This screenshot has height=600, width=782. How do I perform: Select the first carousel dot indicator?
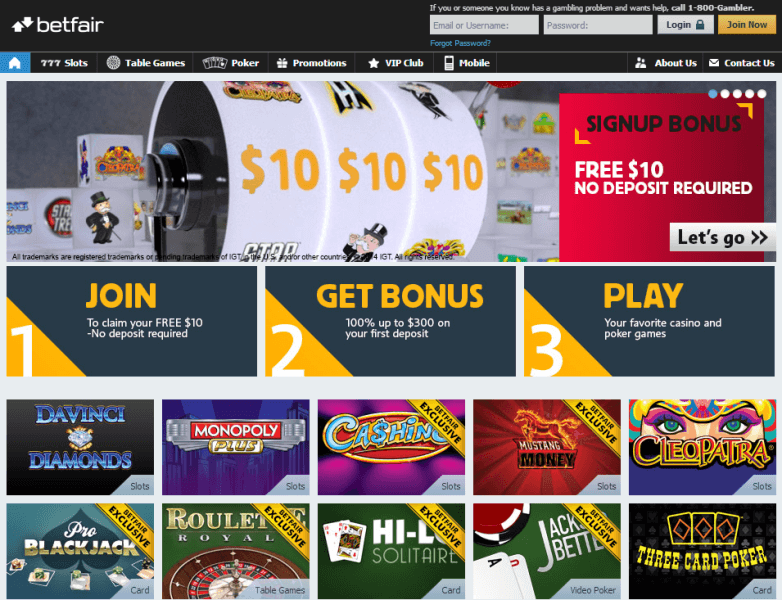pos(713,94)
